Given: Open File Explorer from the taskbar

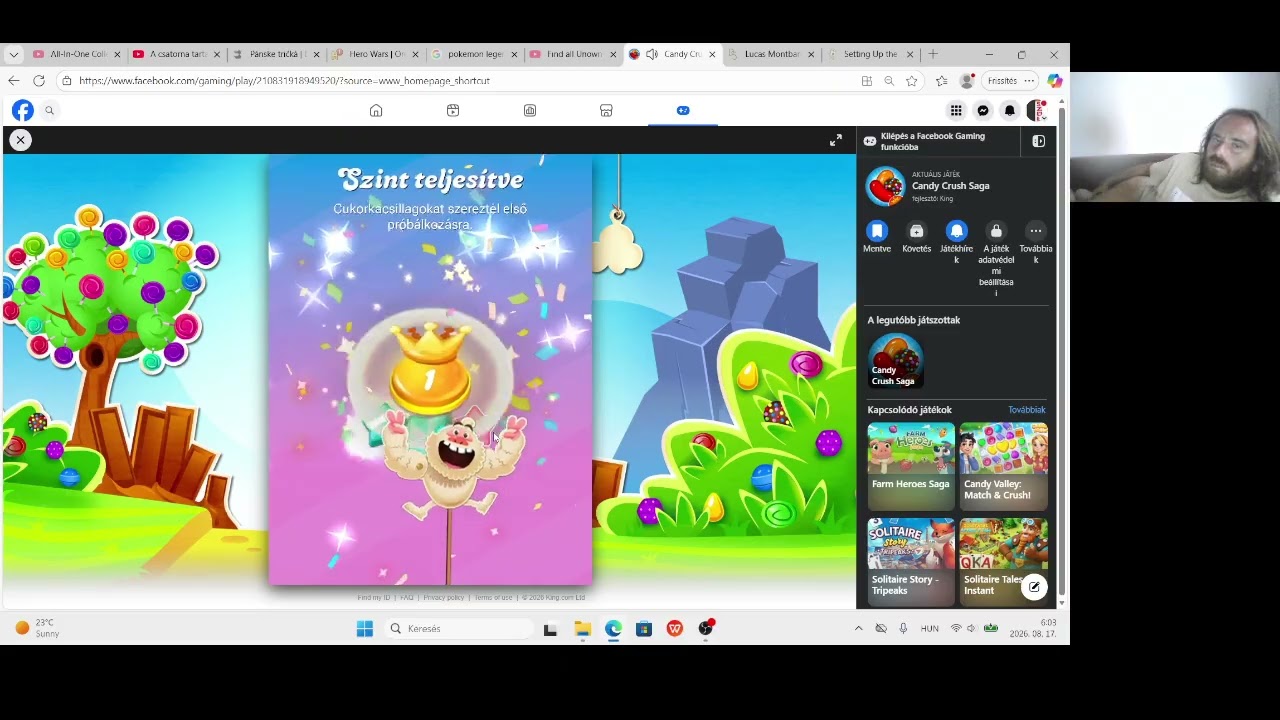Looking at the screenshot, I should tap(582, 629).
